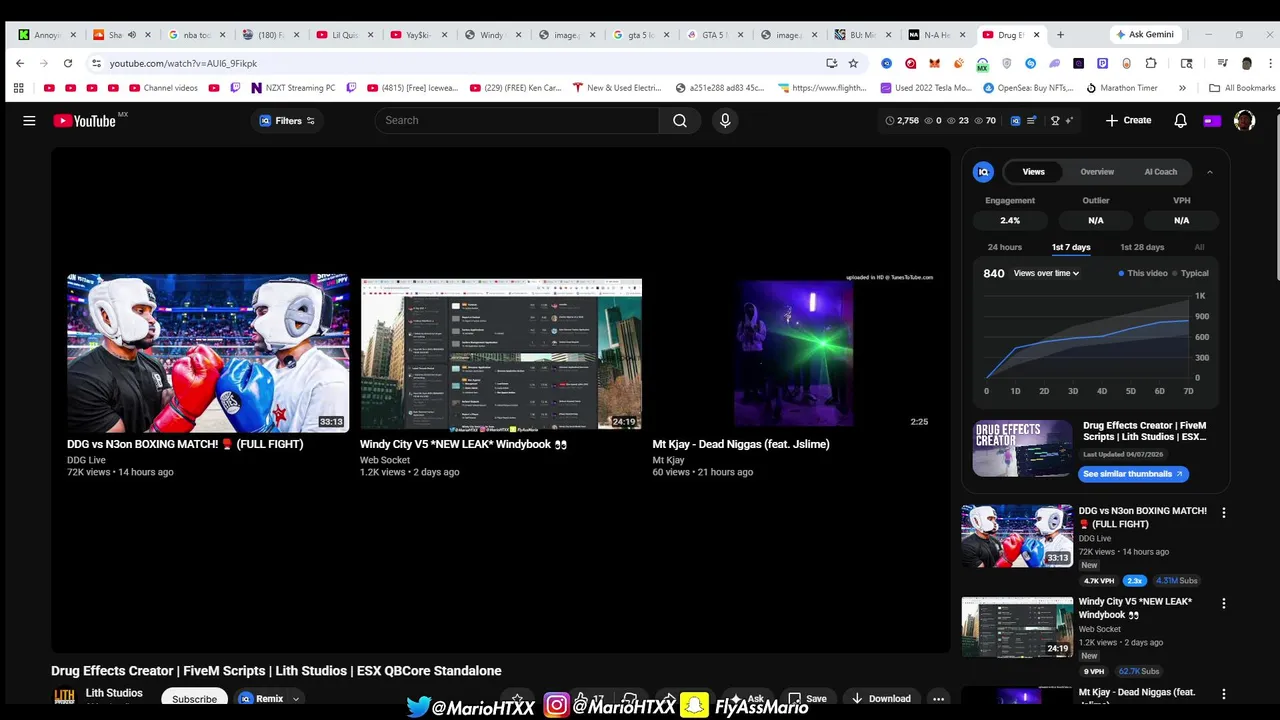This screenshot has height=720, width=1280.
Task: Open DDG vs N3on endscreen video thumbnail
Action: pos(208,352)
